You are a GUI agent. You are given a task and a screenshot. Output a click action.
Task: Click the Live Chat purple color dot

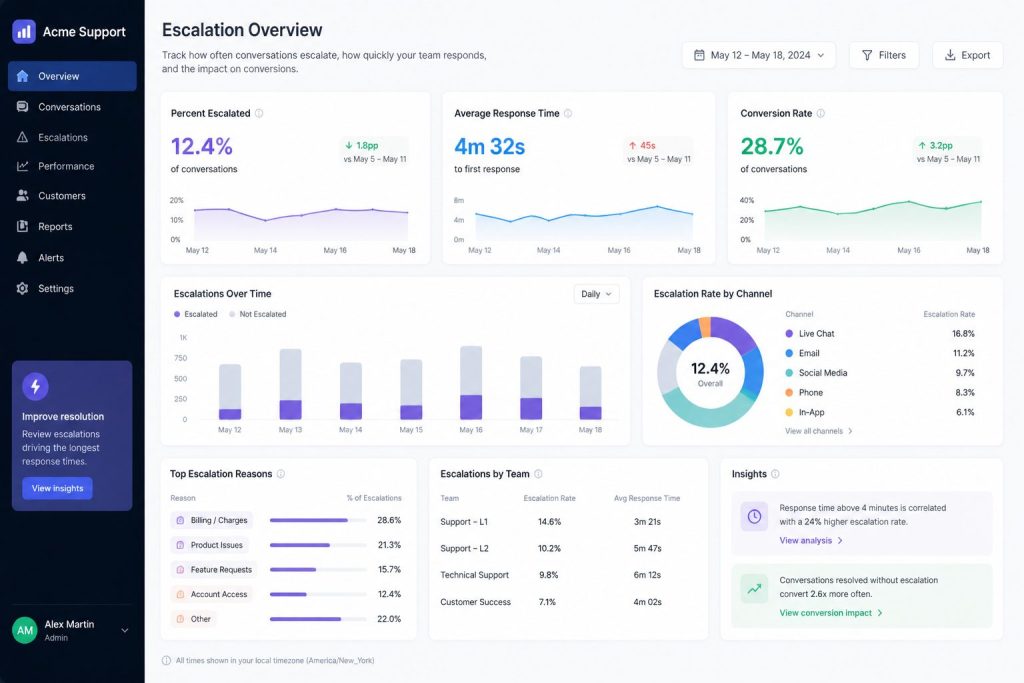tap(789, 334)
